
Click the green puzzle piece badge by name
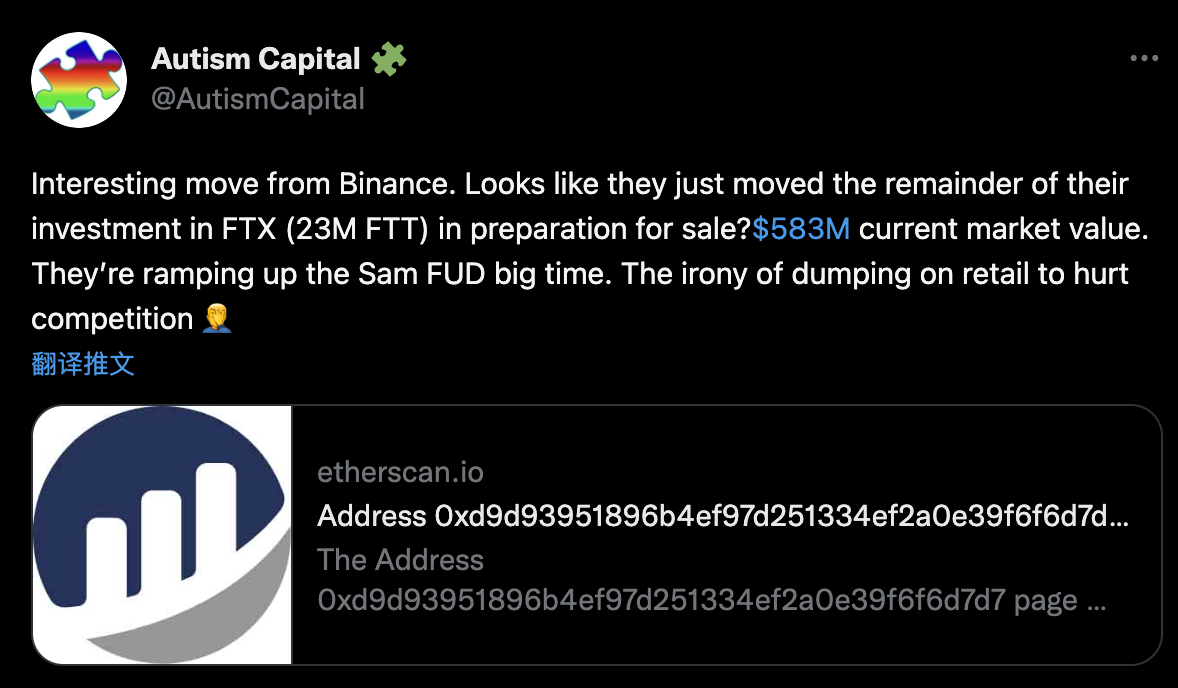tap(388, 60)
